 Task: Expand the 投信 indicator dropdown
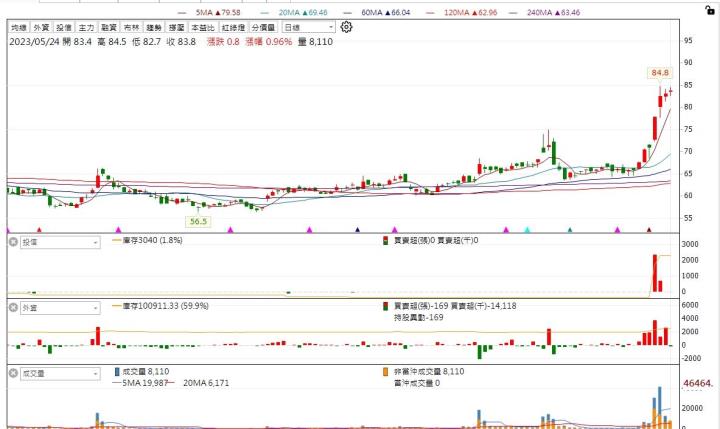[95, 241]
